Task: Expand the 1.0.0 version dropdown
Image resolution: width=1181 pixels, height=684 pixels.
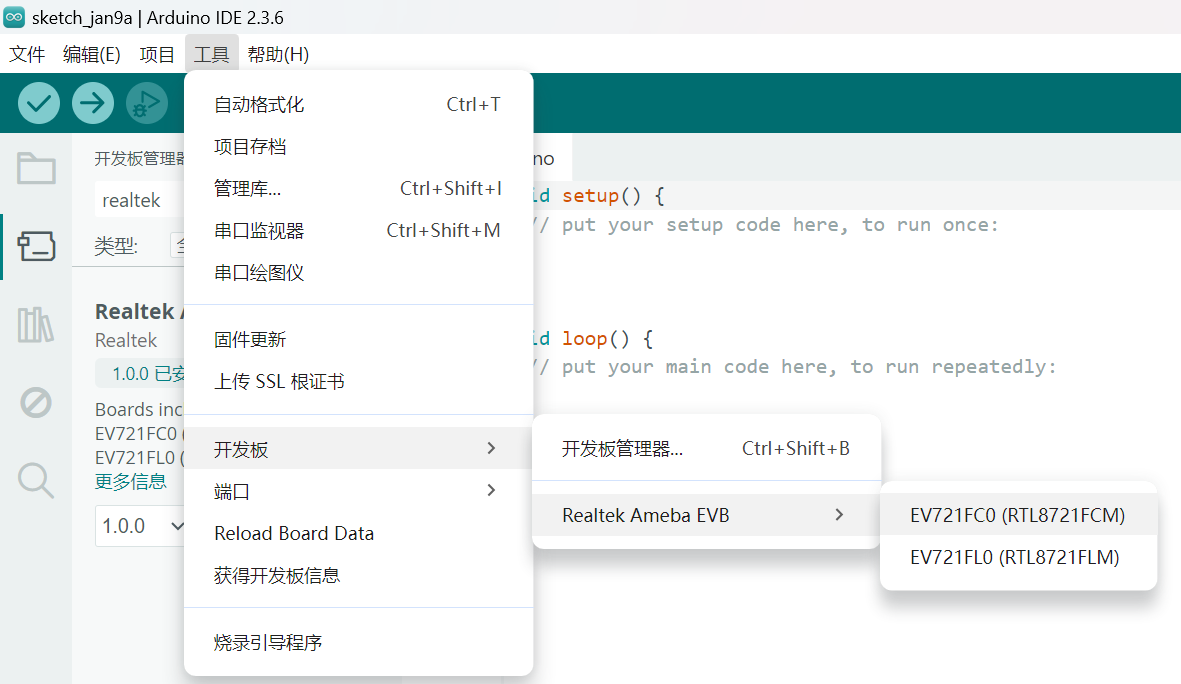Action: click(142, 526)
